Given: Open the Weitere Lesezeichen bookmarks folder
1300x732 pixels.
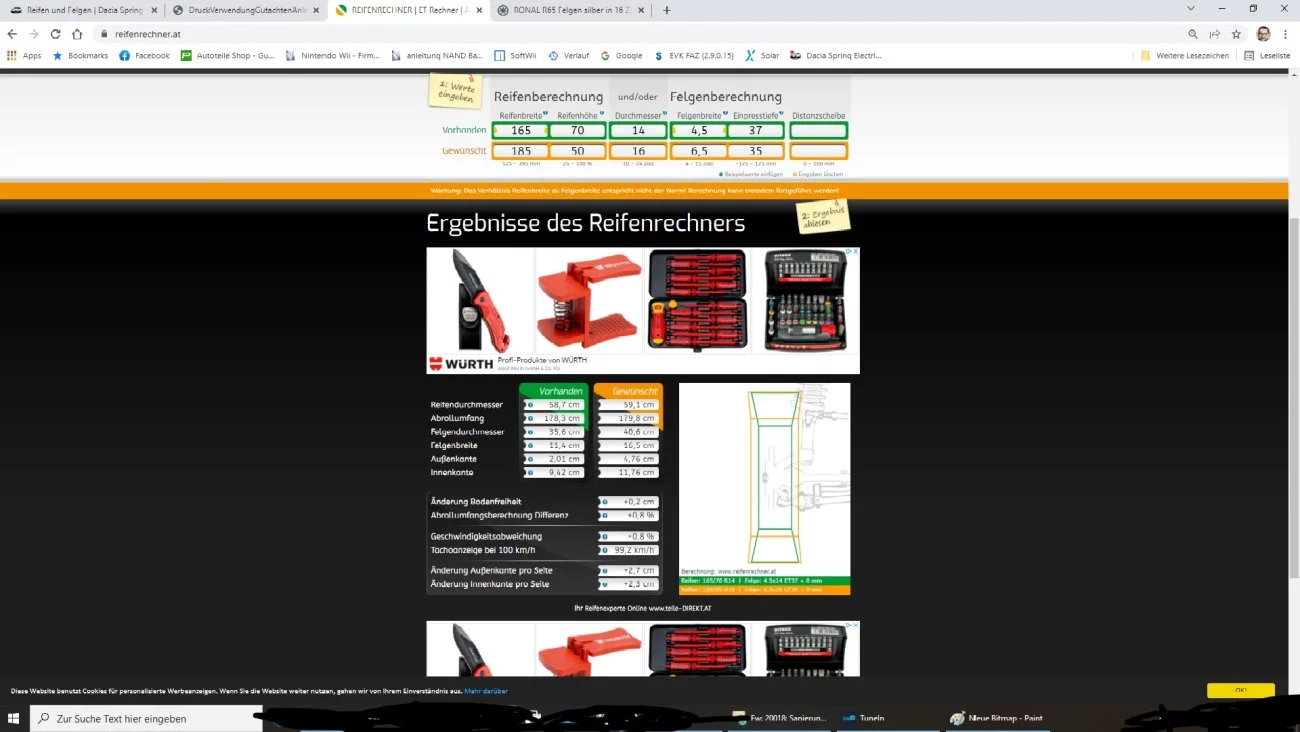Looking at the screenshot, I should [x=1185, y=56].
